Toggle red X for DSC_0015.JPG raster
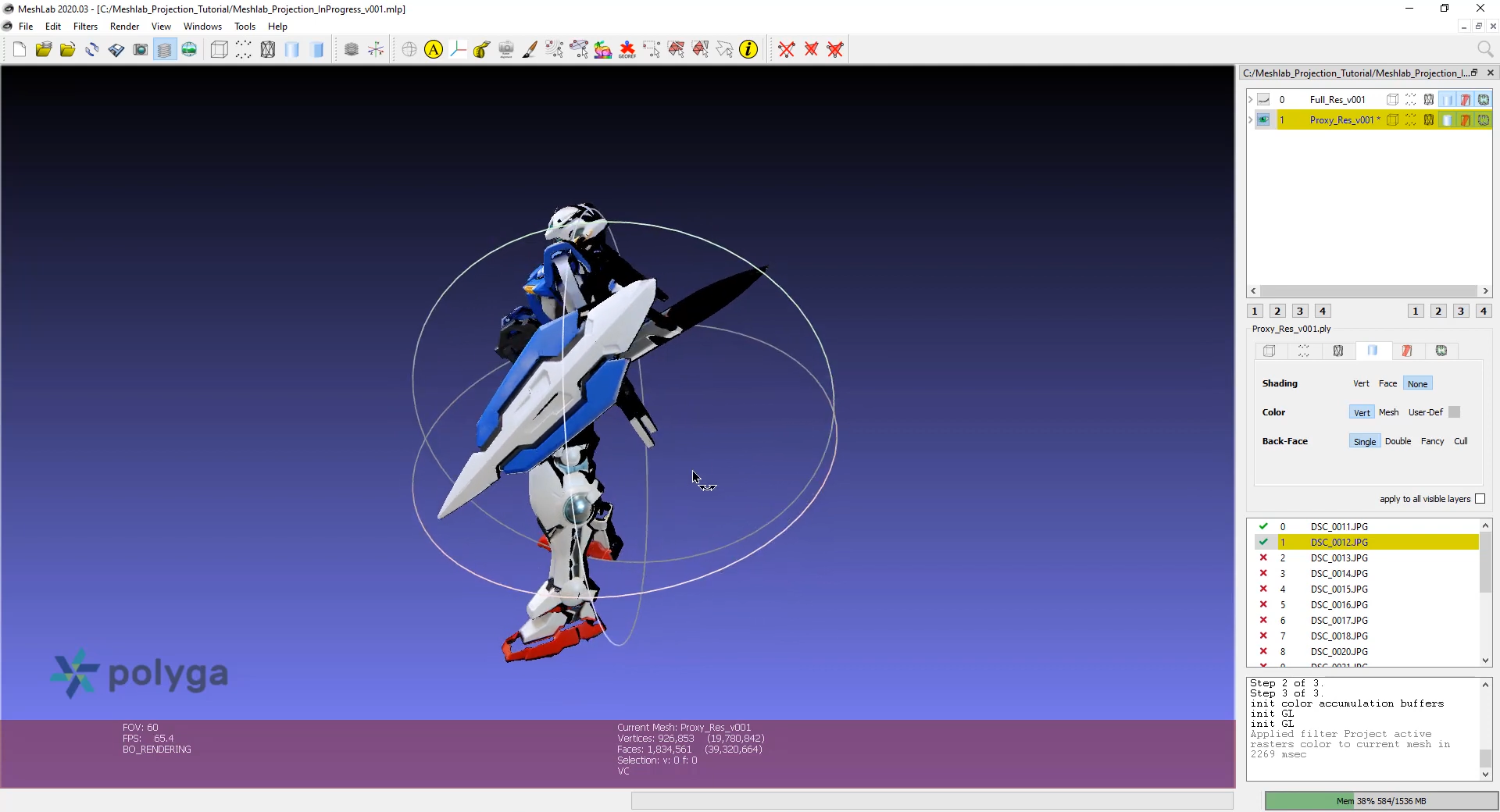 pos(1263,589)
